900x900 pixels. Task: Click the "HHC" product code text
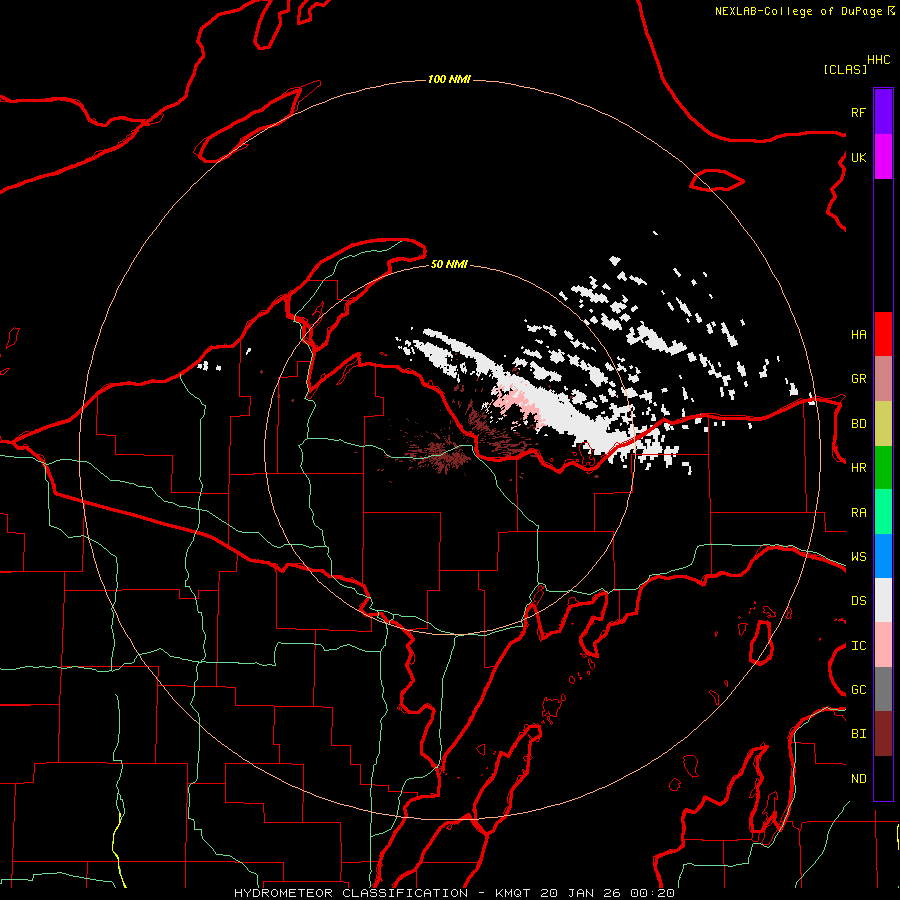pos(879,60)
